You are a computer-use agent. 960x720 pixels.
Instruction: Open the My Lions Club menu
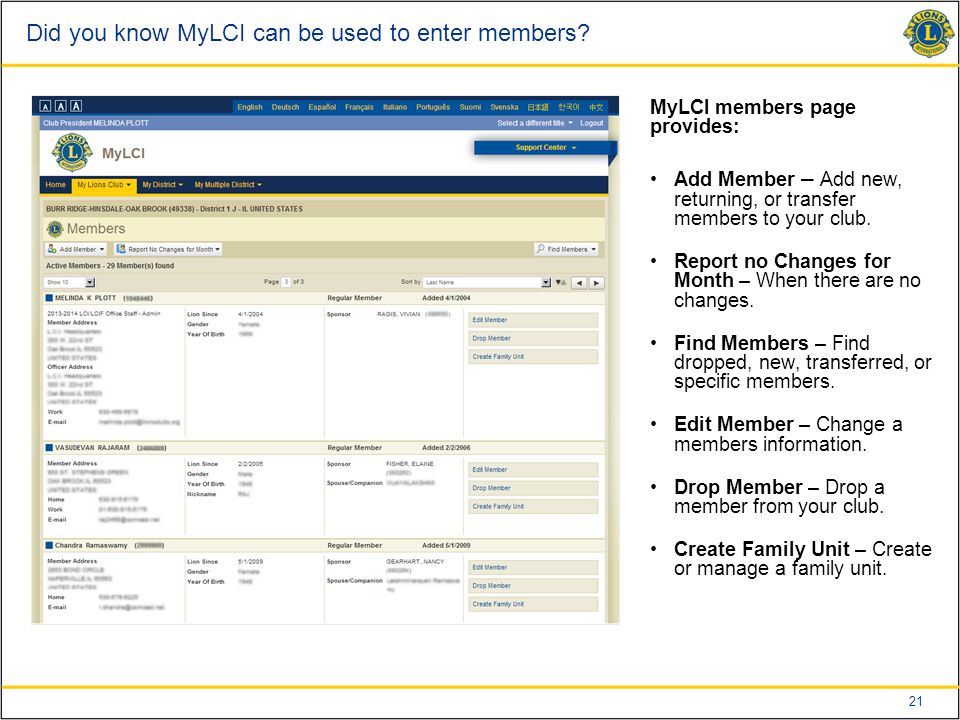pos(103,184)
